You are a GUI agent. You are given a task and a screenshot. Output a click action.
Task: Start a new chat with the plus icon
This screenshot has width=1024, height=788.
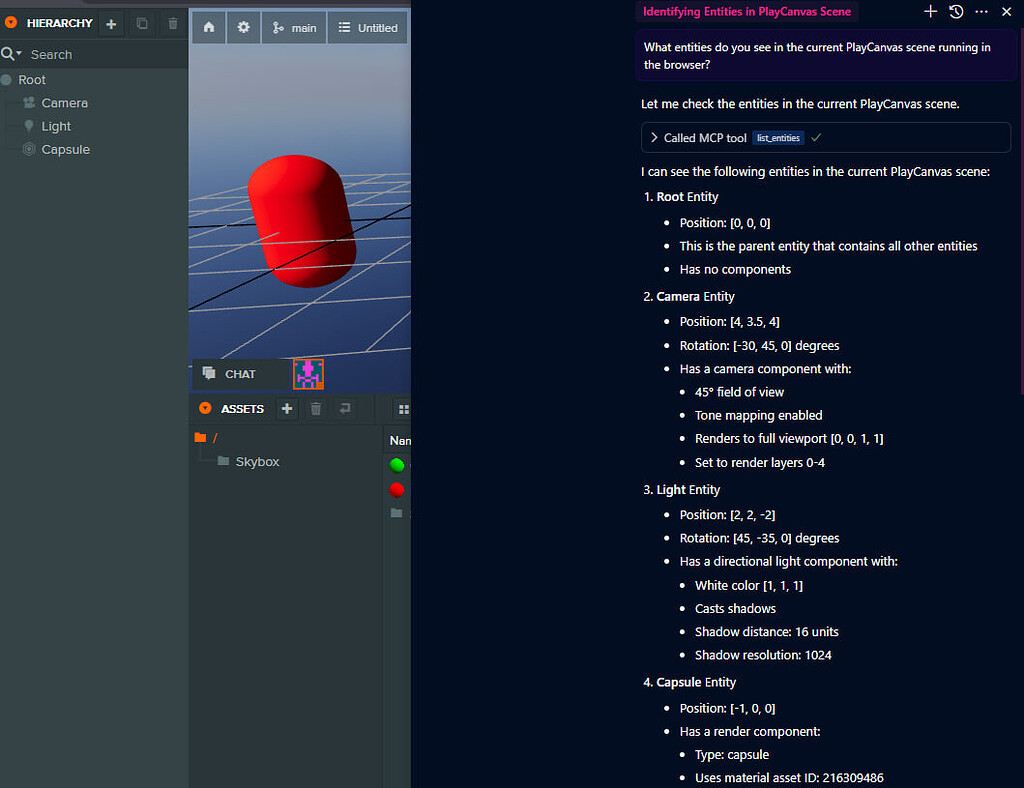point(930,11)
